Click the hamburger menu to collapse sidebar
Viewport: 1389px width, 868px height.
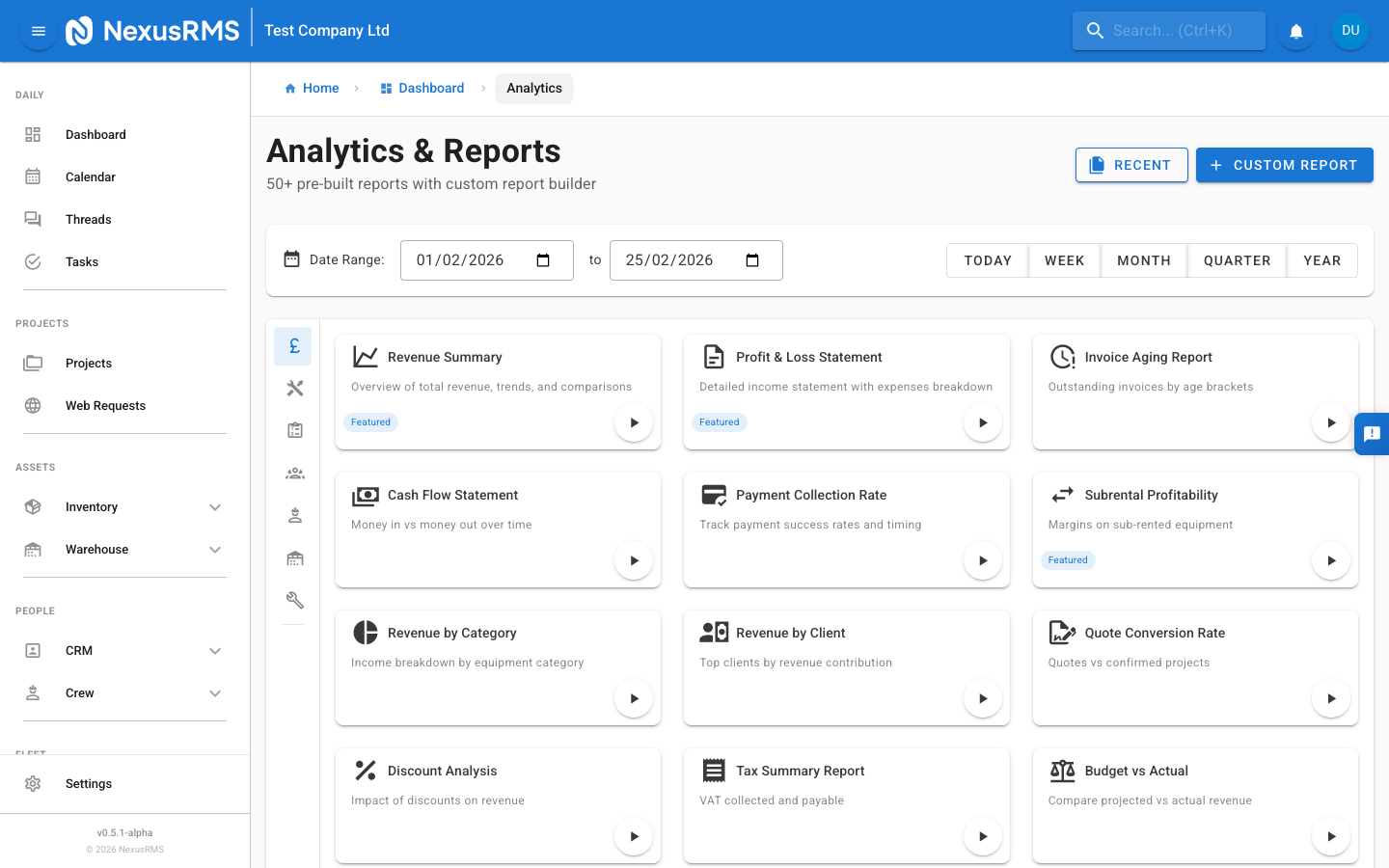click(x=38, y=30)
